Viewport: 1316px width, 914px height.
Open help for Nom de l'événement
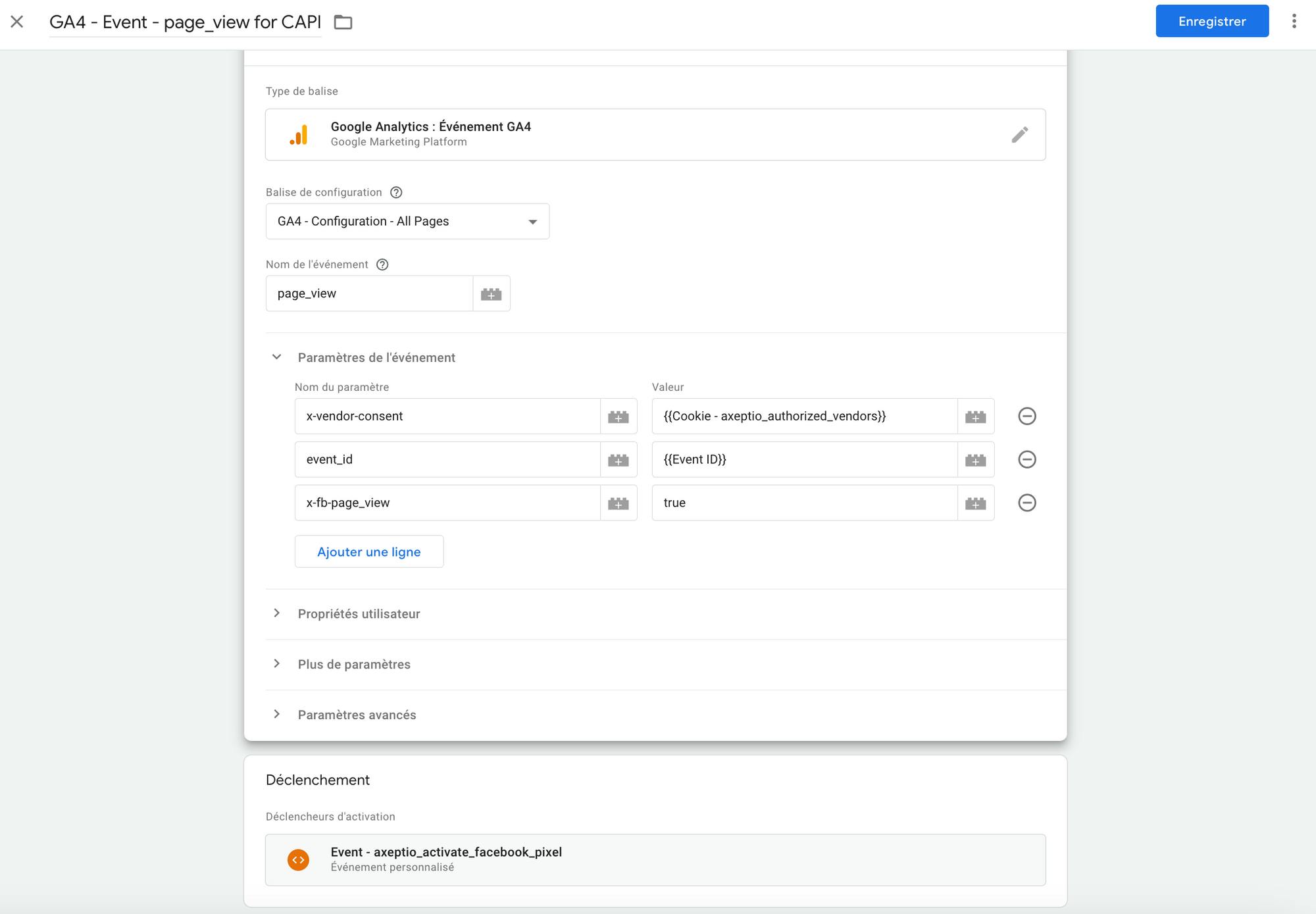tap(382, 265)
